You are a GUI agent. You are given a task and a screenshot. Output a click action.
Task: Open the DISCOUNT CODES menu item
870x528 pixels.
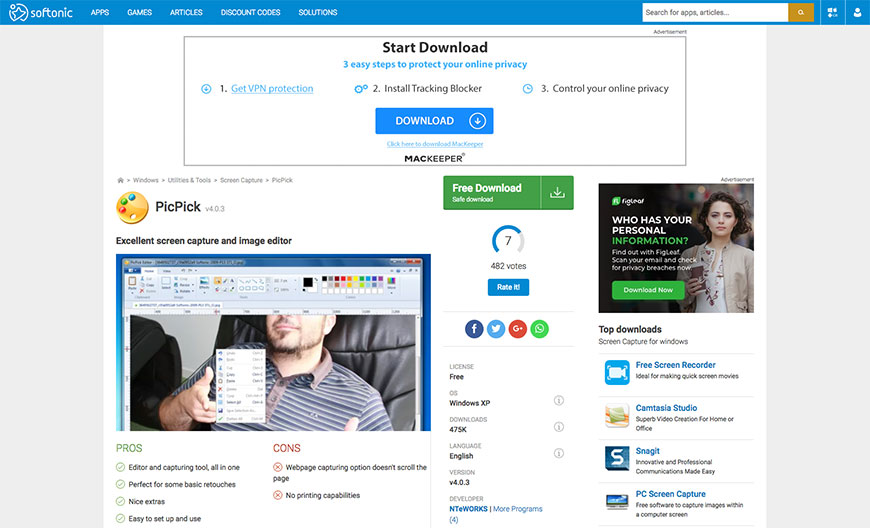pyautogui.click(x=250, y=13)
